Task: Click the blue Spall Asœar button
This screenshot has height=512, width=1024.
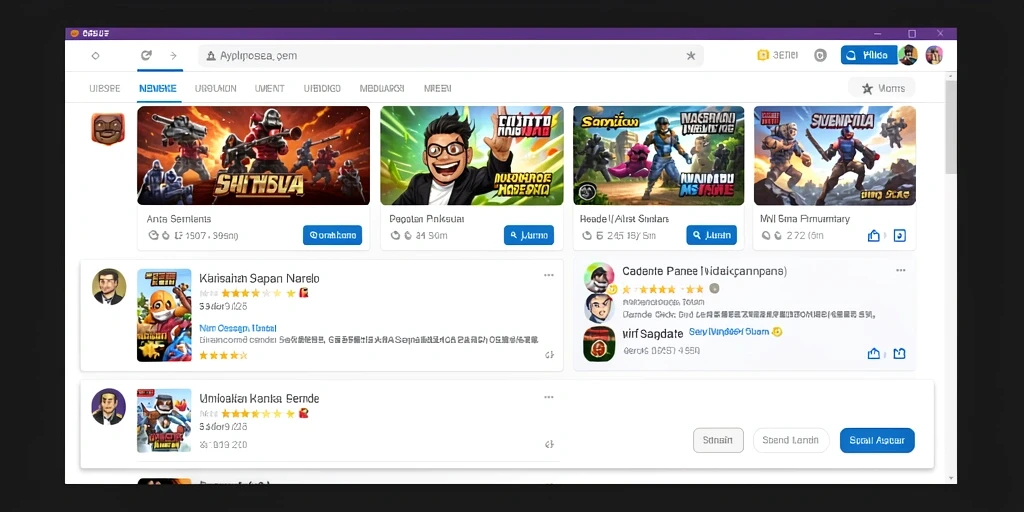Action: click(x=877, y=440)
